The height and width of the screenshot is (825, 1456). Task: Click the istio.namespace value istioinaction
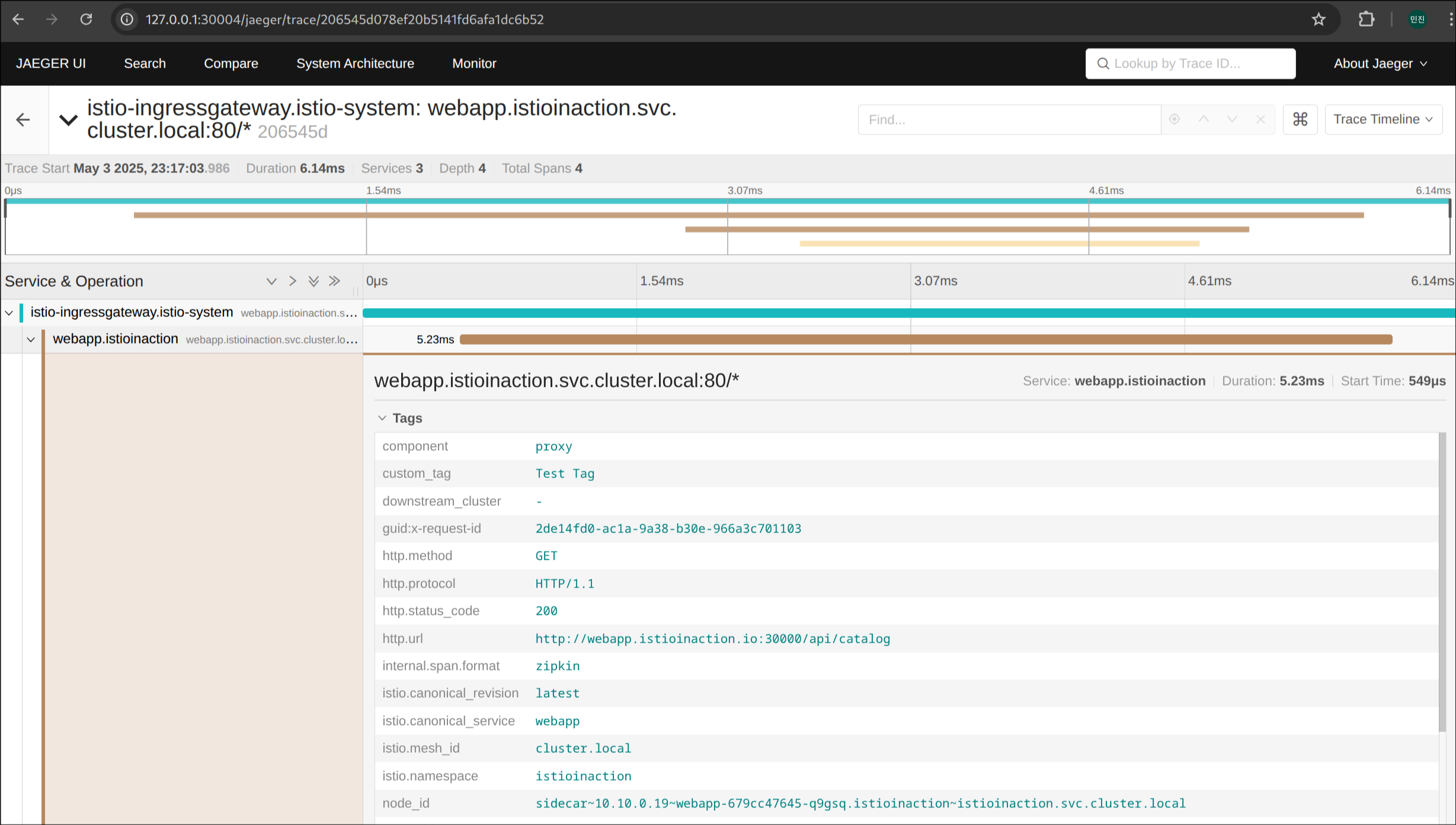coord(583,776)
